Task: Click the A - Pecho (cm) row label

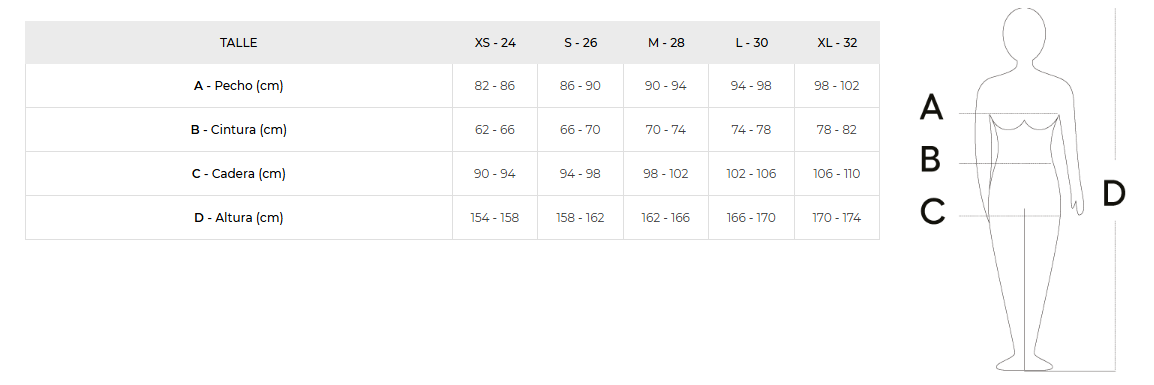Action: pyautogui.click(x=238, y=86)
